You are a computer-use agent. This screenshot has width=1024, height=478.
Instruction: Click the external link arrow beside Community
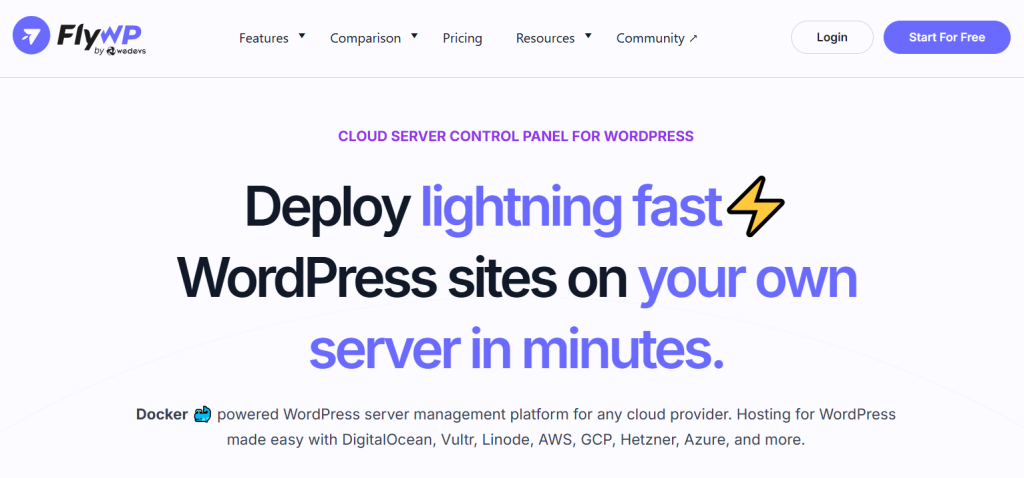694,39
